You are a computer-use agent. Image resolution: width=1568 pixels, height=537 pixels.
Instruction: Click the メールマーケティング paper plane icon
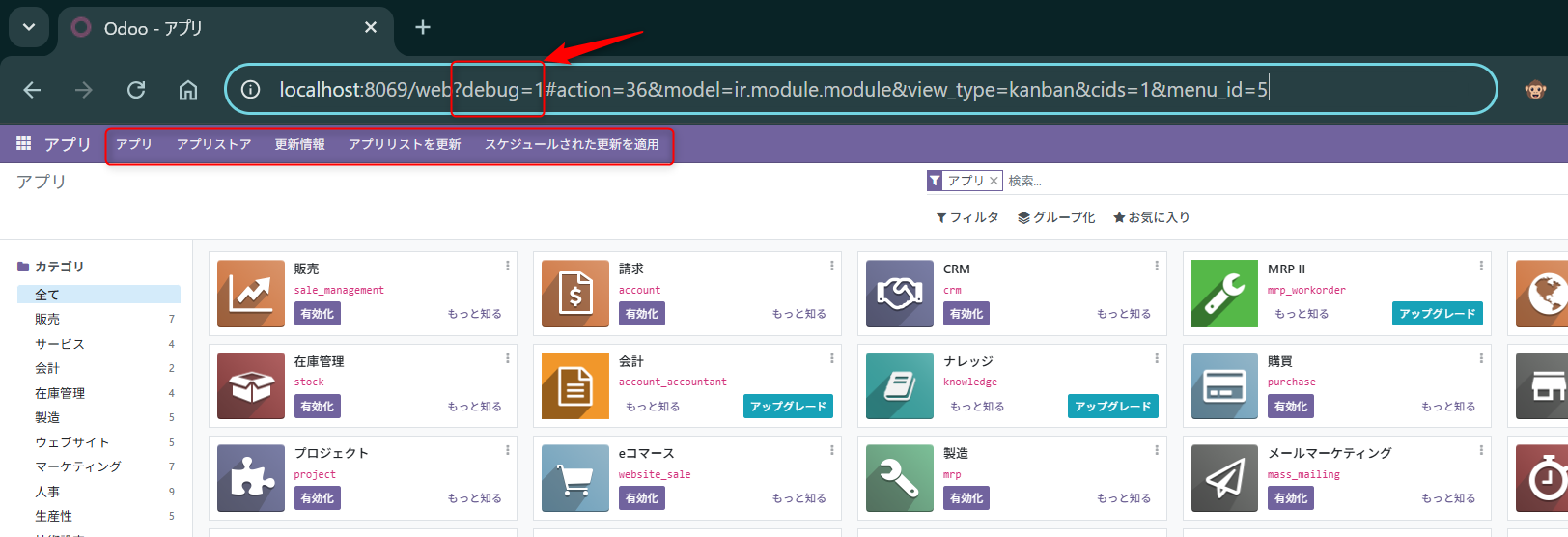pyautogui.click(x=1224, y=478)
